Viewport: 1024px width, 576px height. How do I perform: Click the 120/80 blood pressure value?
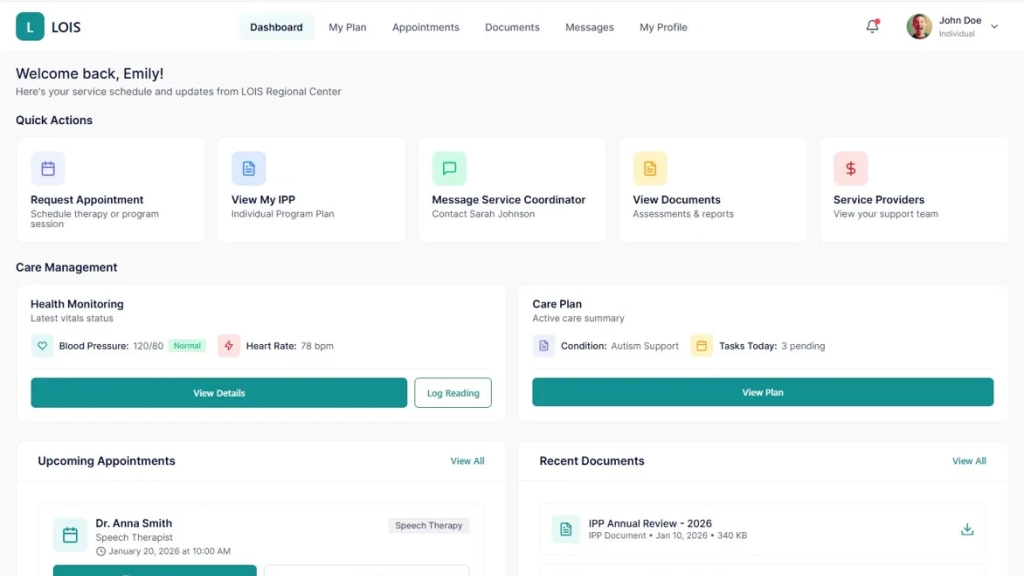pyautogui.click(x=148, y=345)
